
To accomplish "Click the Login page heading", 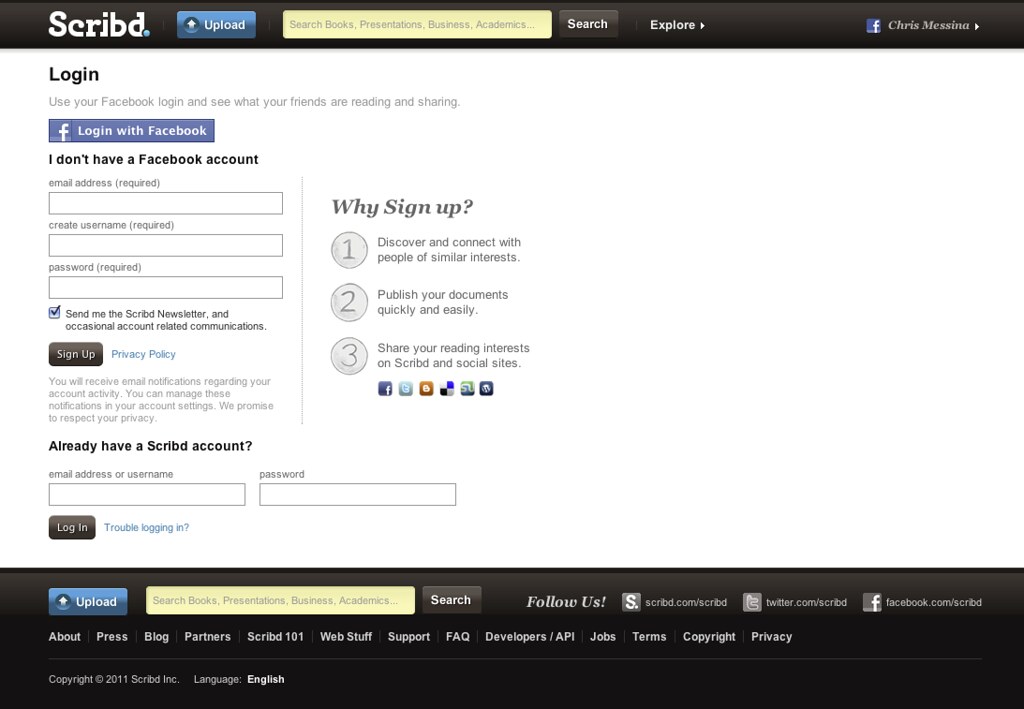I will pos(74,74).
